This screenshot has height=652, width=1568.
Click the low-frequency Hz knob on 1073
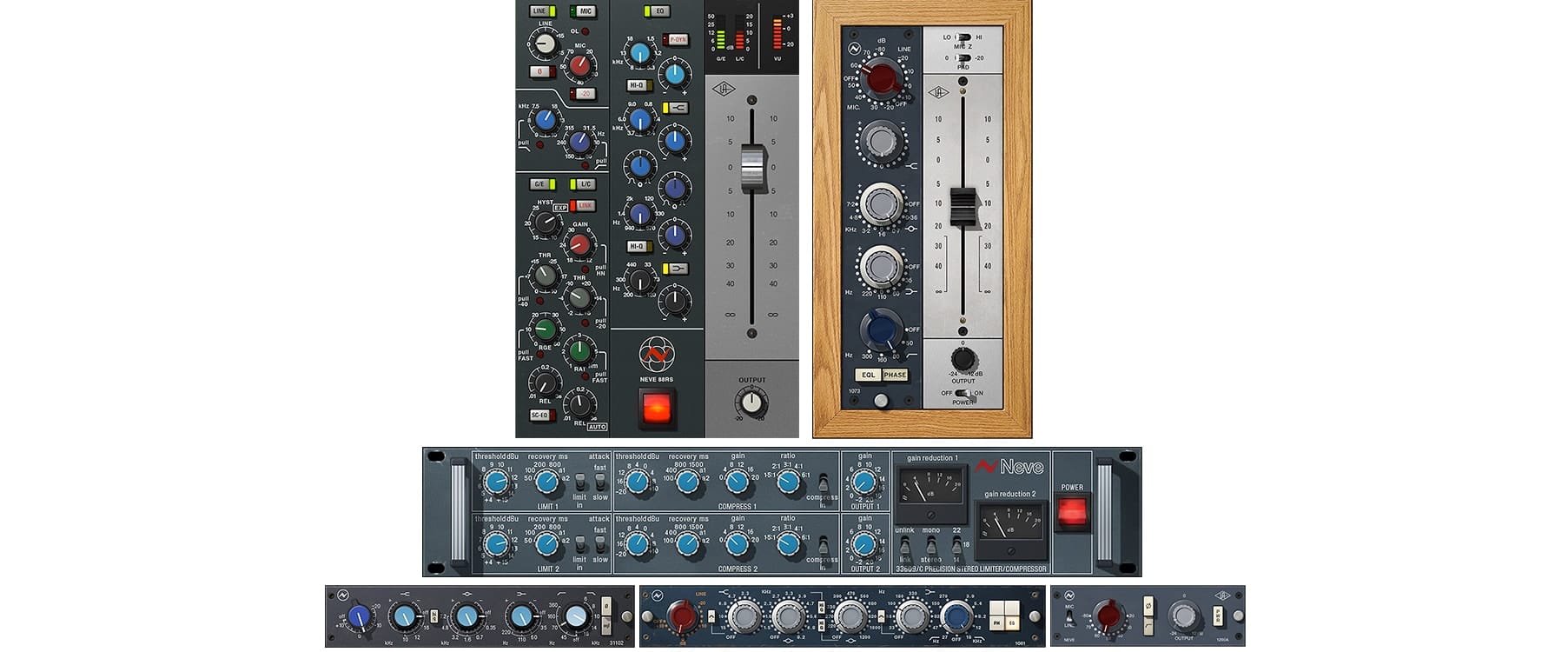tap(881, 266)
